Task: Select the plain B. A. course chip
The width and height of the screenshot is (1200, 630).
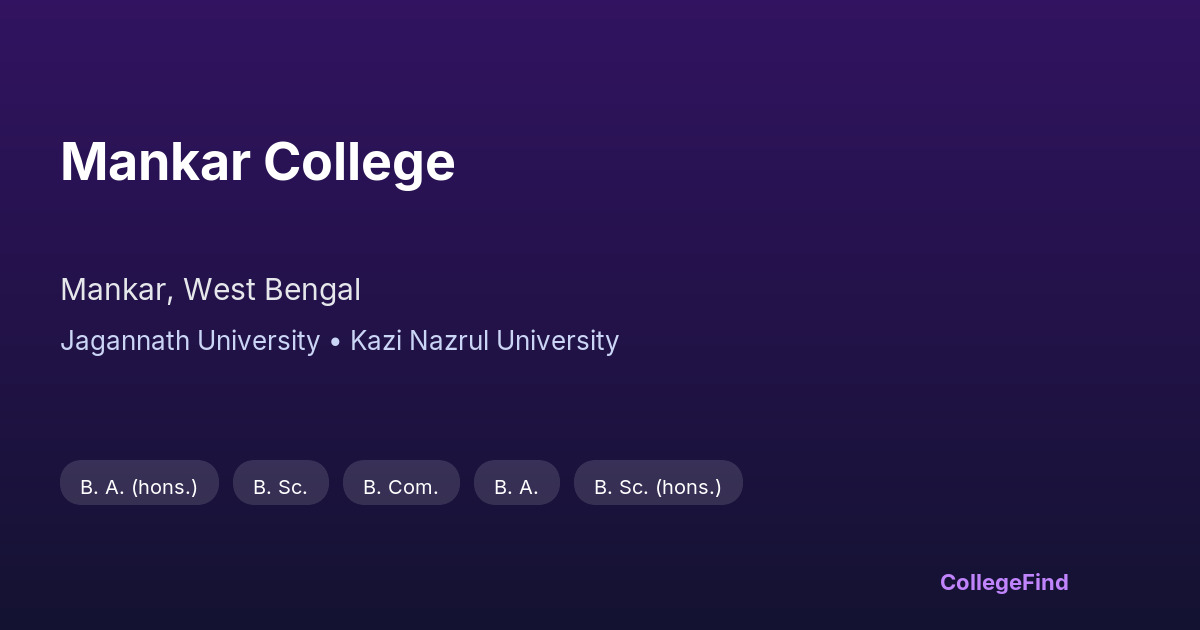Action: tap(516, 487)
